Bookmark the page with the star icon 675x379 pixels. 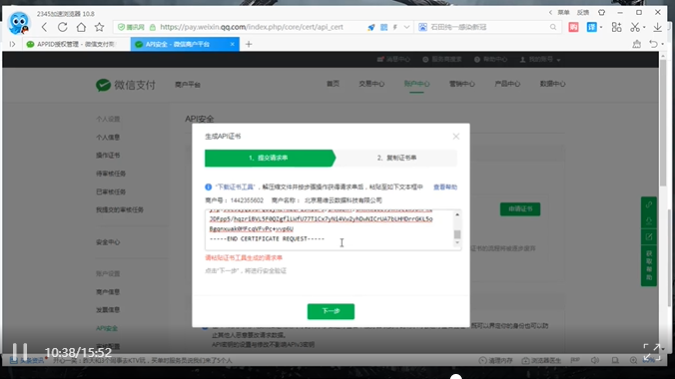coord(99,27)
